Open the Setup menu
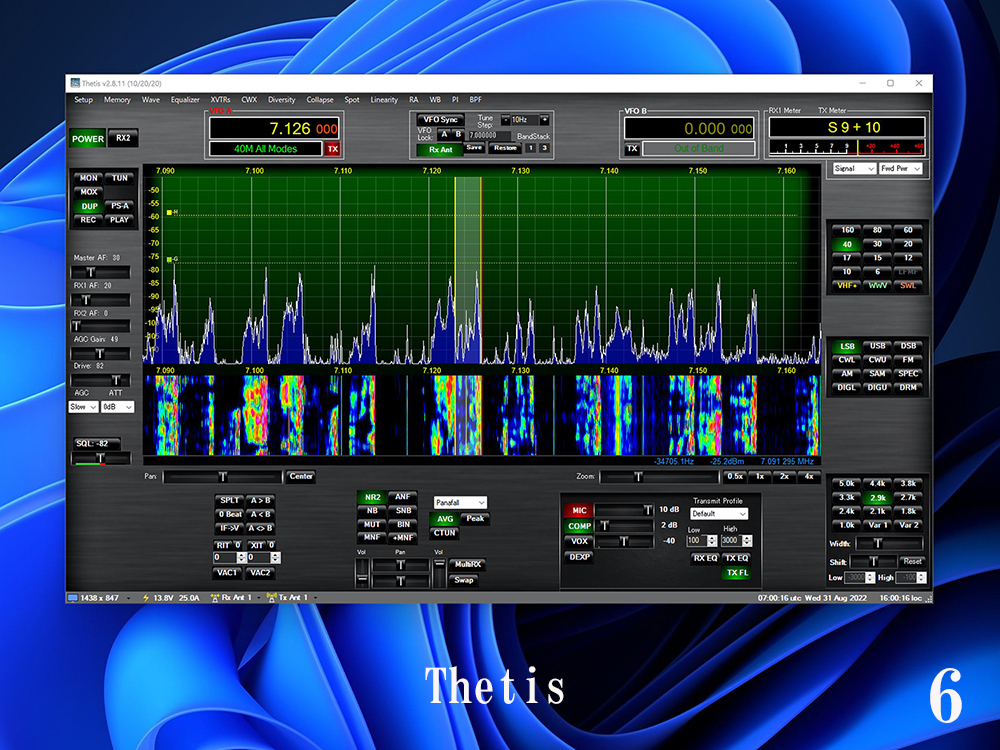Viewport: 1000px width, 750px height. [84, 99]
